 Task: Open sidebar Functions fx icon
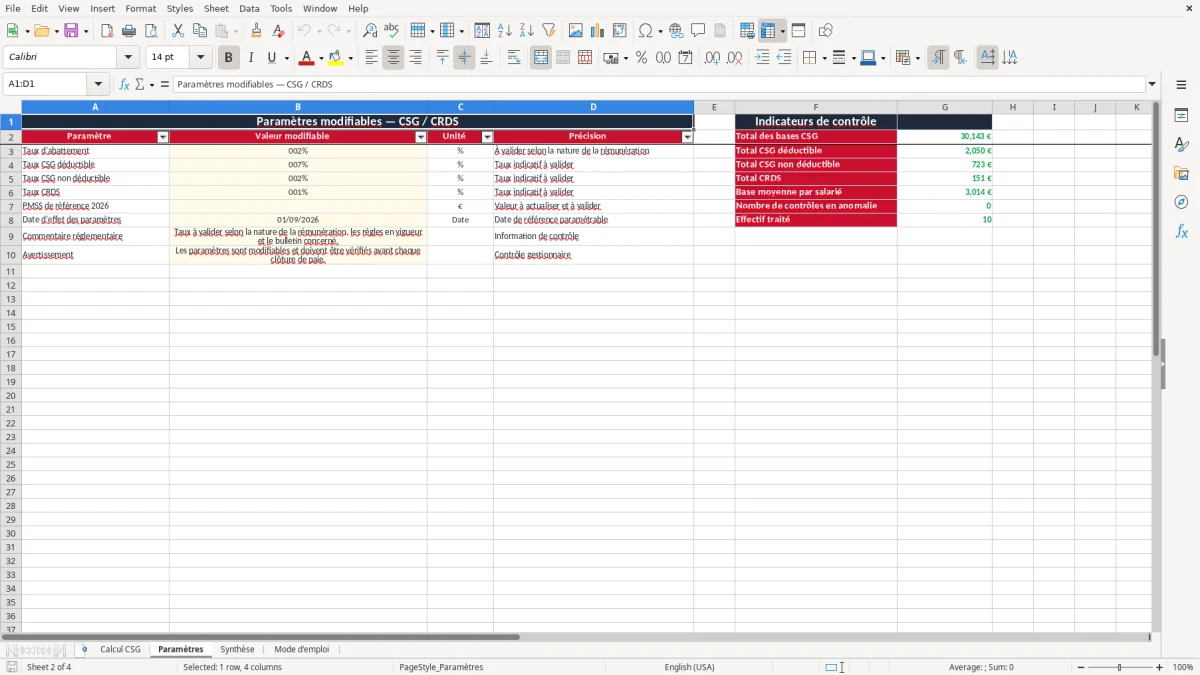pyautogui.click(x=1181, y=231)
